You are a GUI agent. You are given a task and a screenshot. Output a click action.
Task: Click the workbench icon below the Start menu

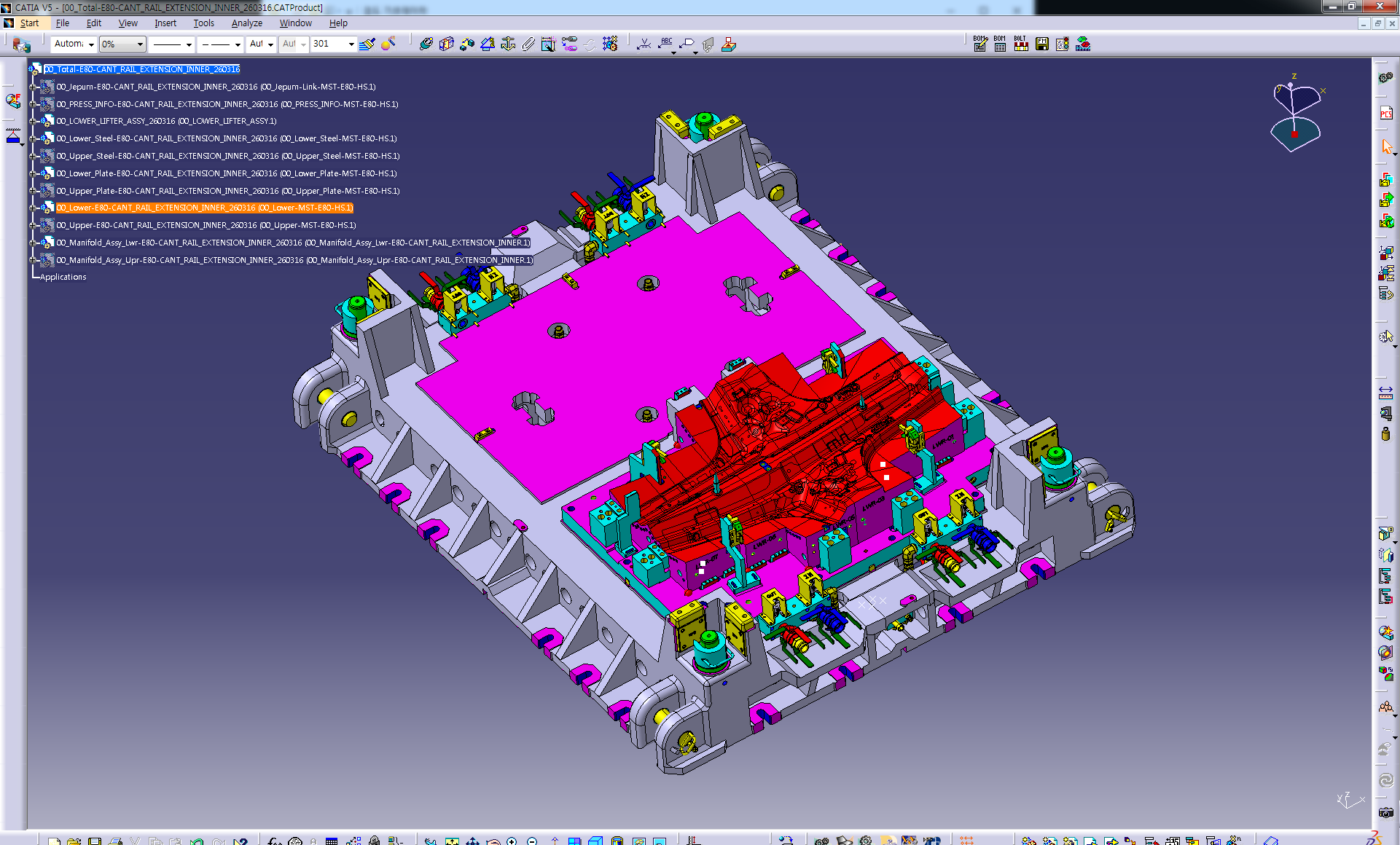[21, 45]
